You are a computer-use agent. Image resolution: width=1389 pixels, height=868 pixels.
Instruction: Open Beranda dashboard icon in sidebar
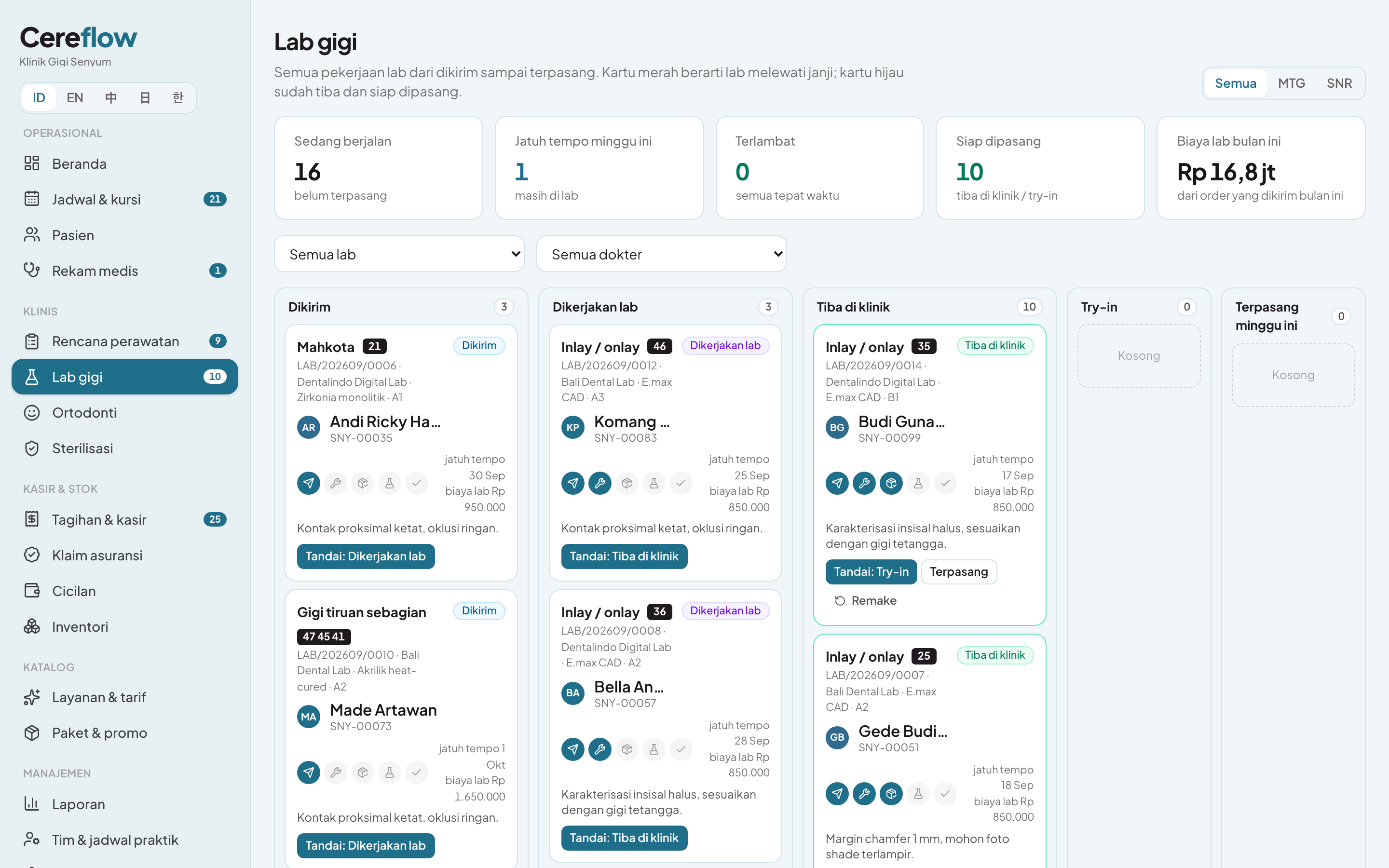pos(31,163)
